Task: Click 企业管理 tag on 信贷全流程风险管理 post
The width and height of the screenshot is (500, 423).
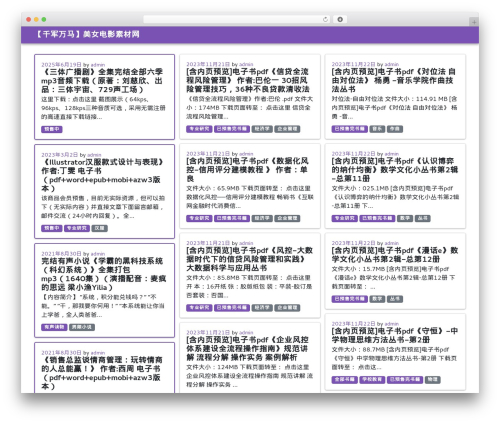Action: (287, 129)
